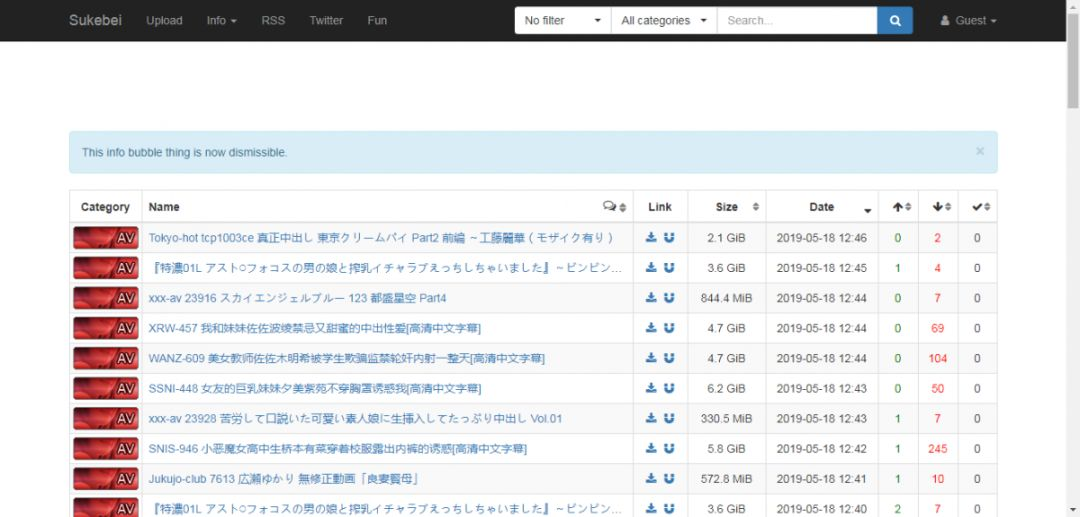1080x517 pixels.
Task: Click the magnet icon in the 572.8 MiB row
Action: (669, 478)
